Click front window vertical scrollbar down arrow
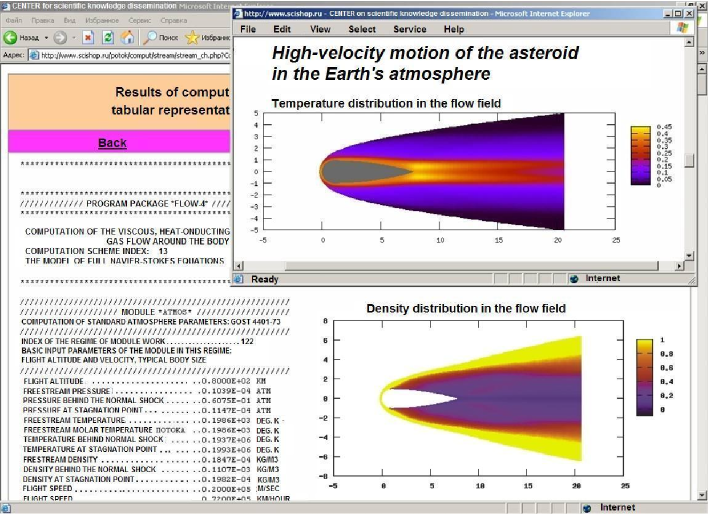Image resolution: width=708 pixels, height=514 pixels. tap(689, 255)
